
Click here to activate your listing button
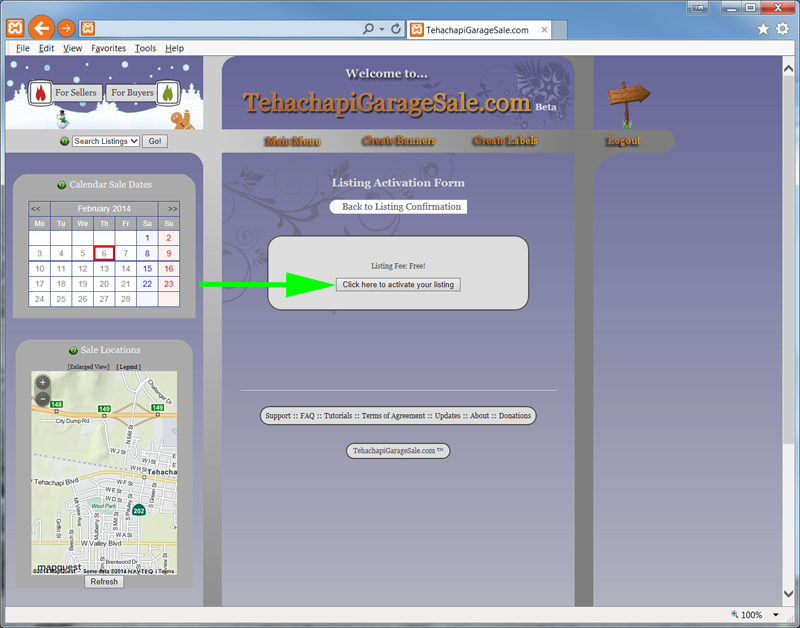(x=398, y=285)
